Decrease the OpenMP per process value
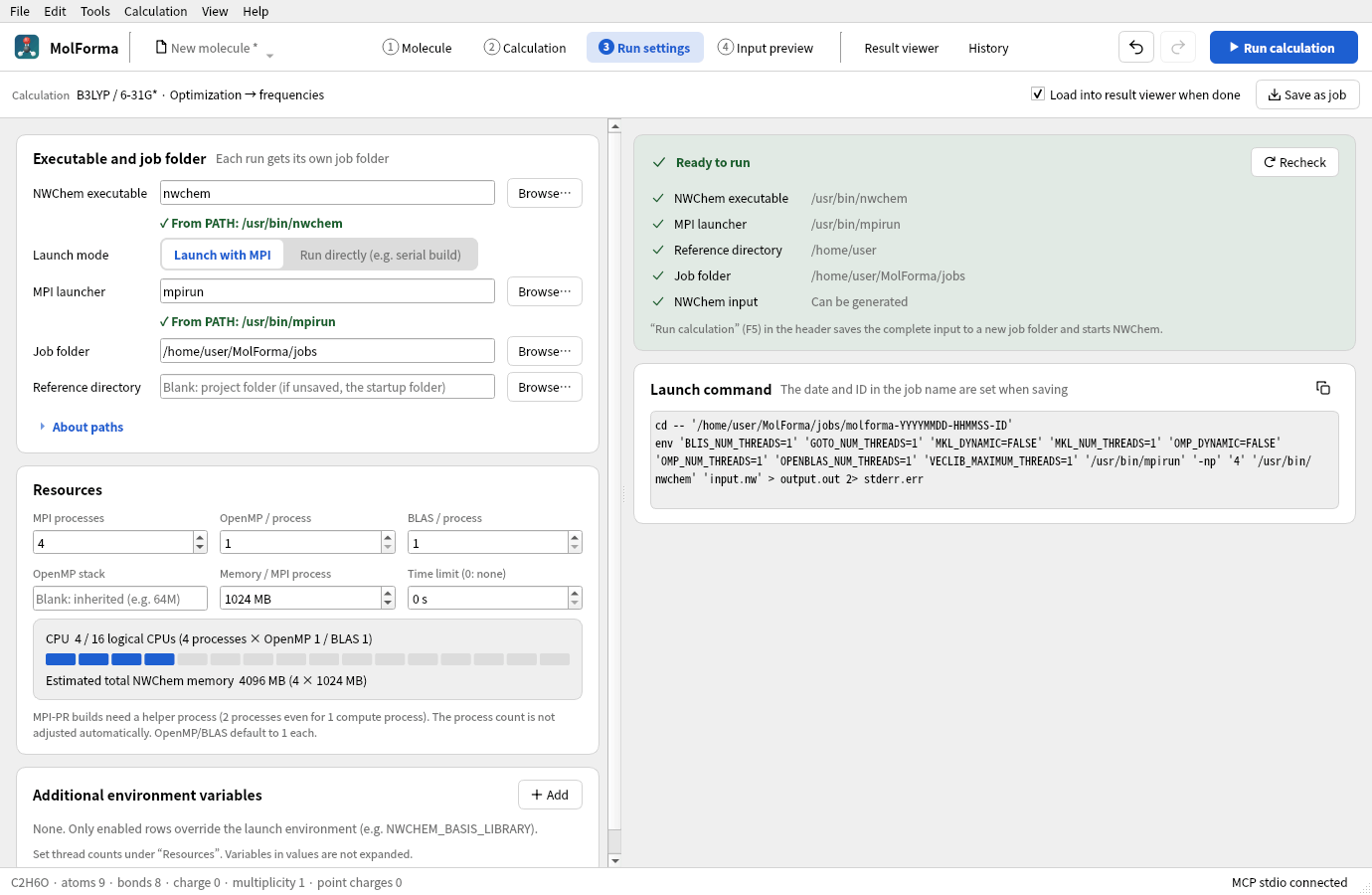 (388, 548)
